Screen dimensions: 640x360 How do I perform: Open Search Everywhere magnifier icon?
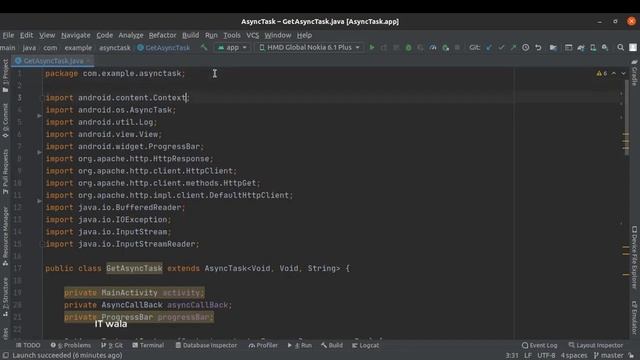[620, 48]
